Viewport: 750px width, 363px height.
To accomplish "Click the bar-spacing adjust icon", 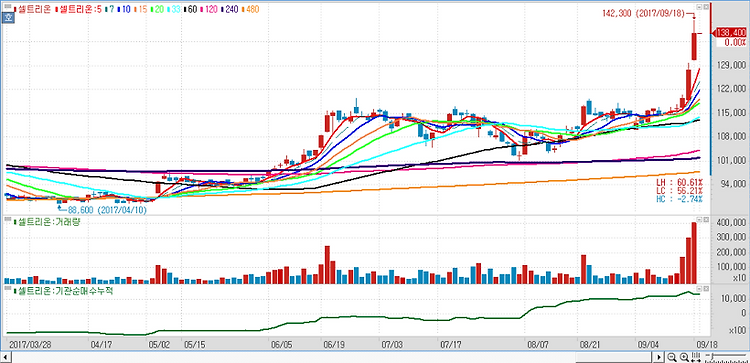I will coord(695,357).
